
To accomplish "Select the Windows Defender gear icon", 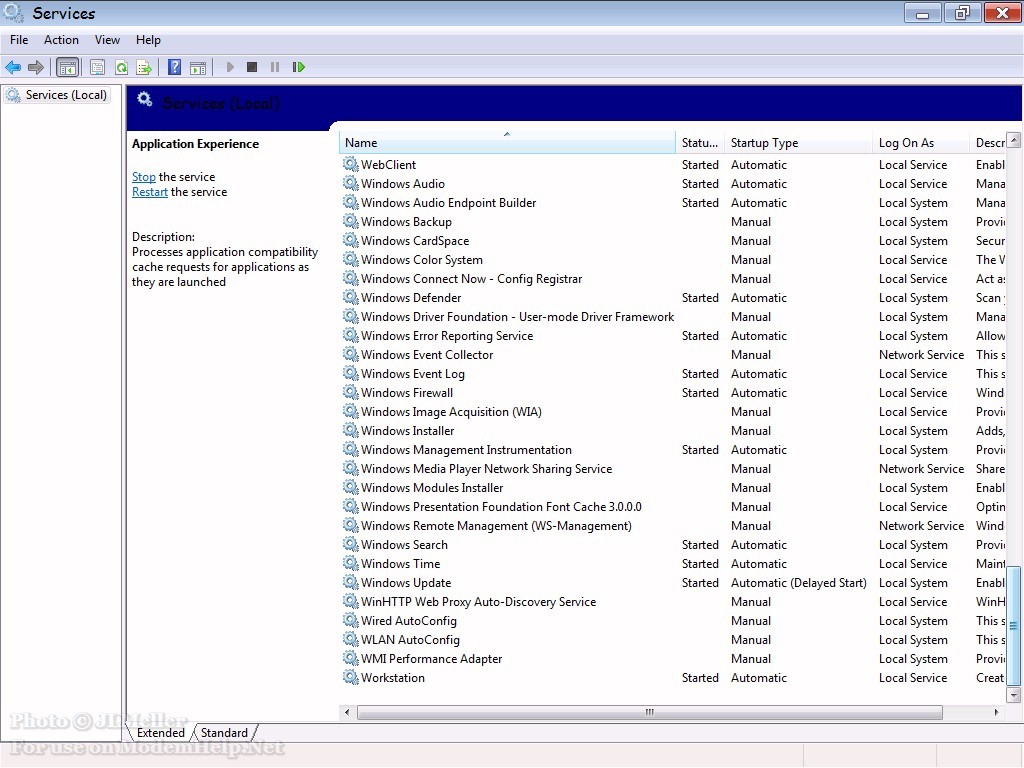I will [351, 297].
